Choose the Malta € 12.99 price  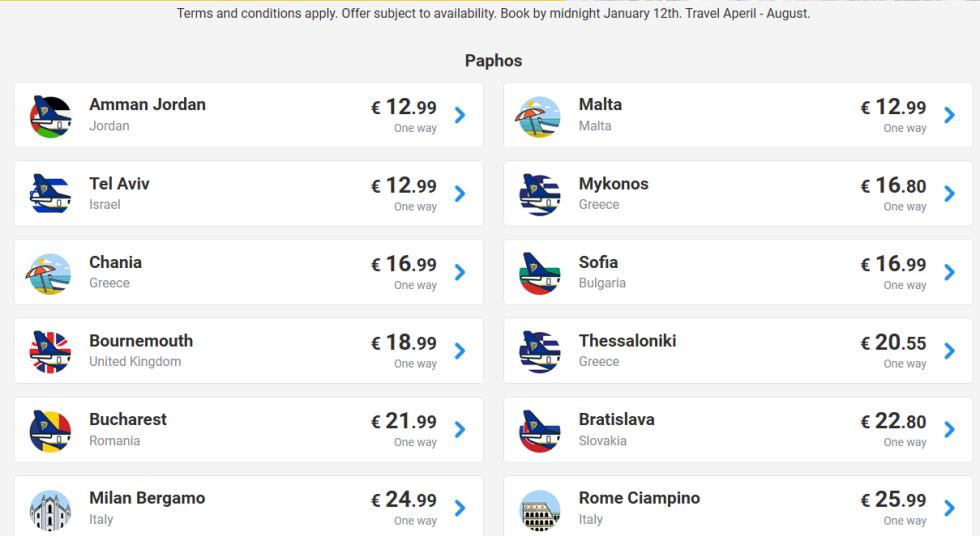click(893, 107)
